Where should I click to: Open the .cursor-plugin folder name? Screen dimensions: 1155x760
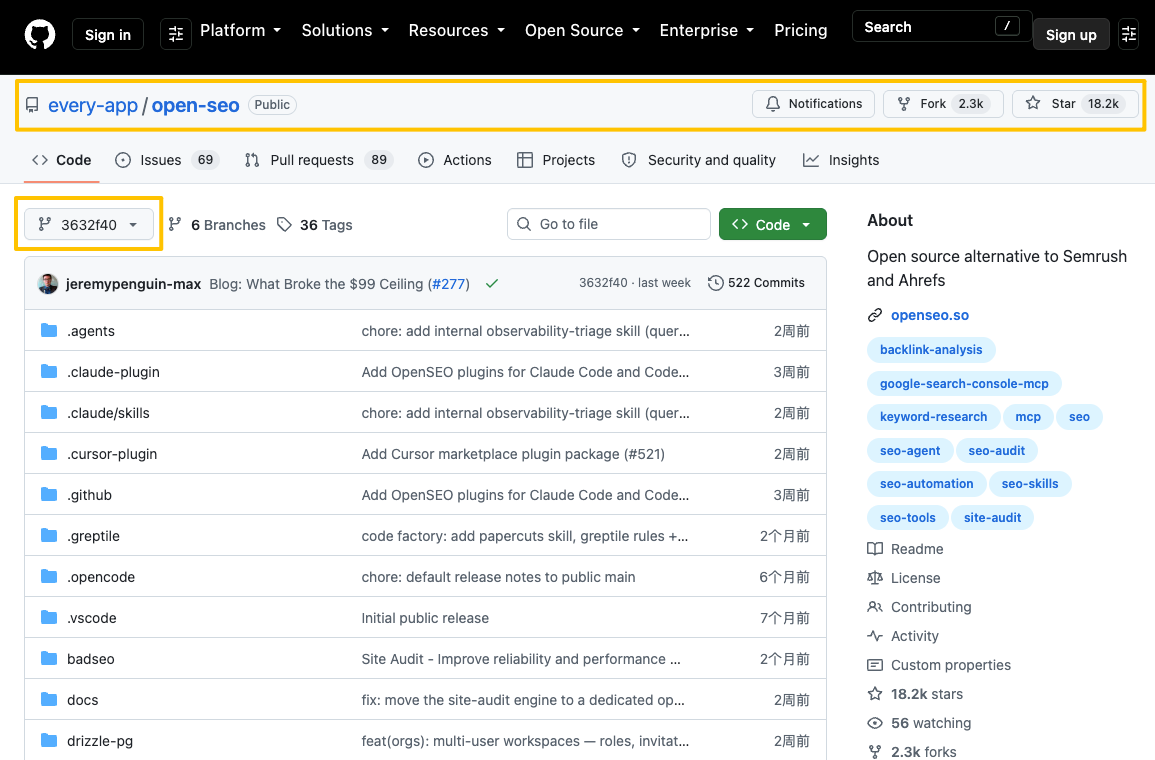click(112, 454)
